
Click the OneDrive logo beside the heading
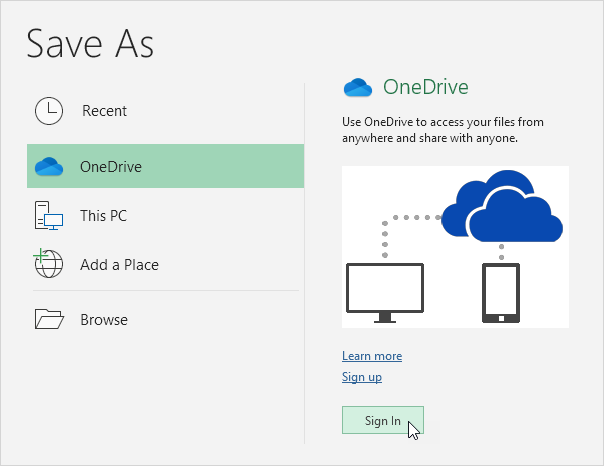(358, 87)
